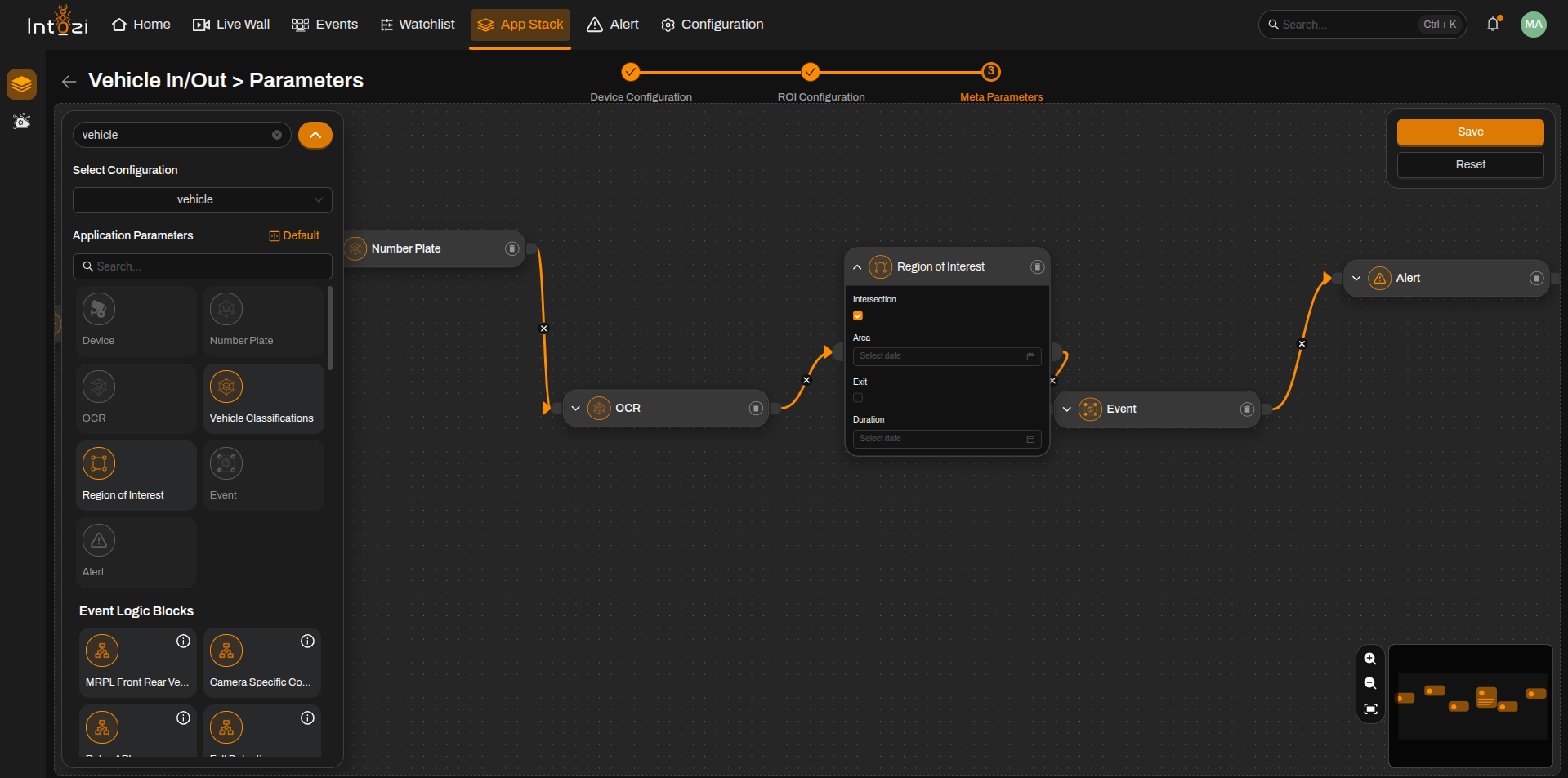Select the Camera Specific Co... logic block

[262, 662]
